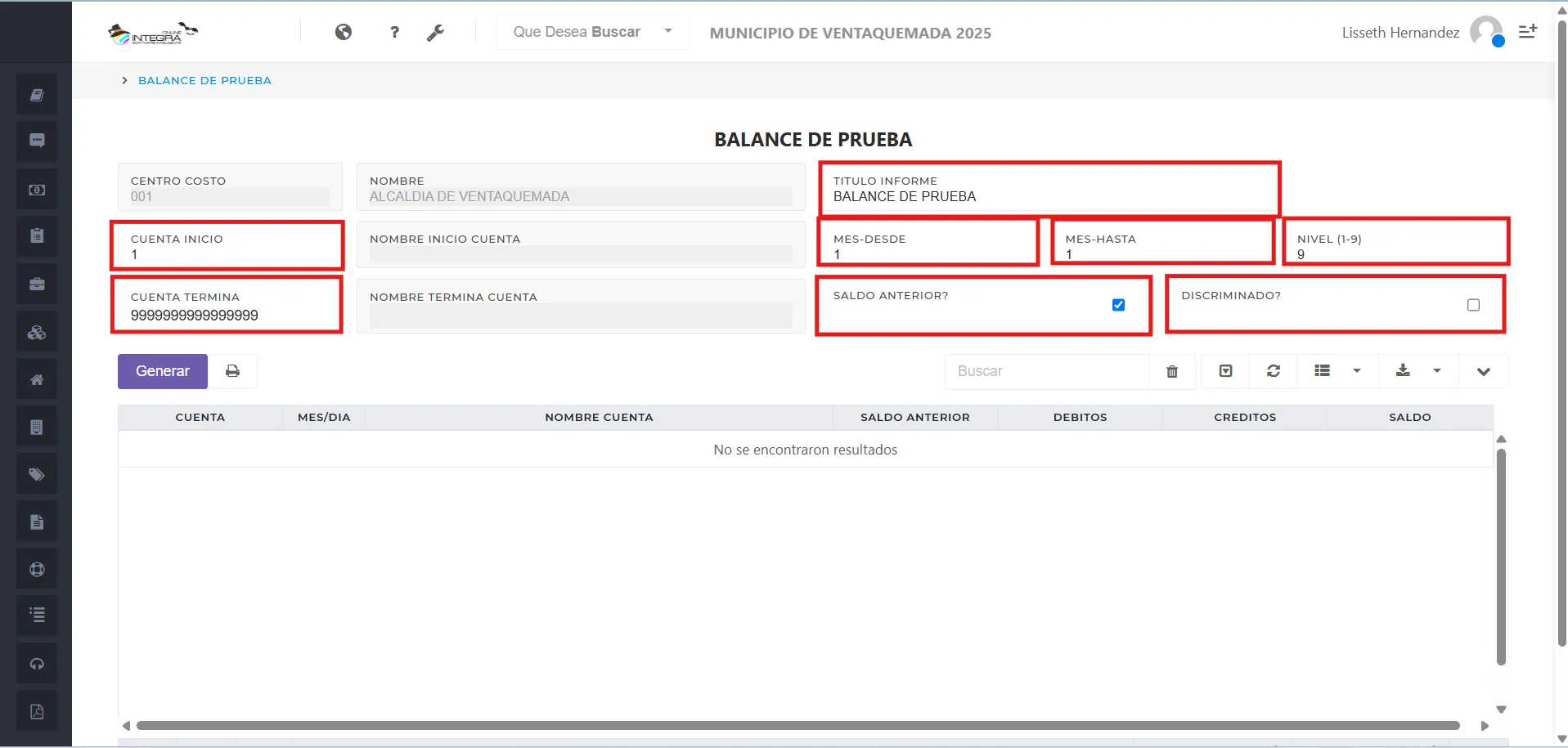Click the money/payments icon in the sidebar
Viewport: 1568px width, 748px height.
click(36, 189)
